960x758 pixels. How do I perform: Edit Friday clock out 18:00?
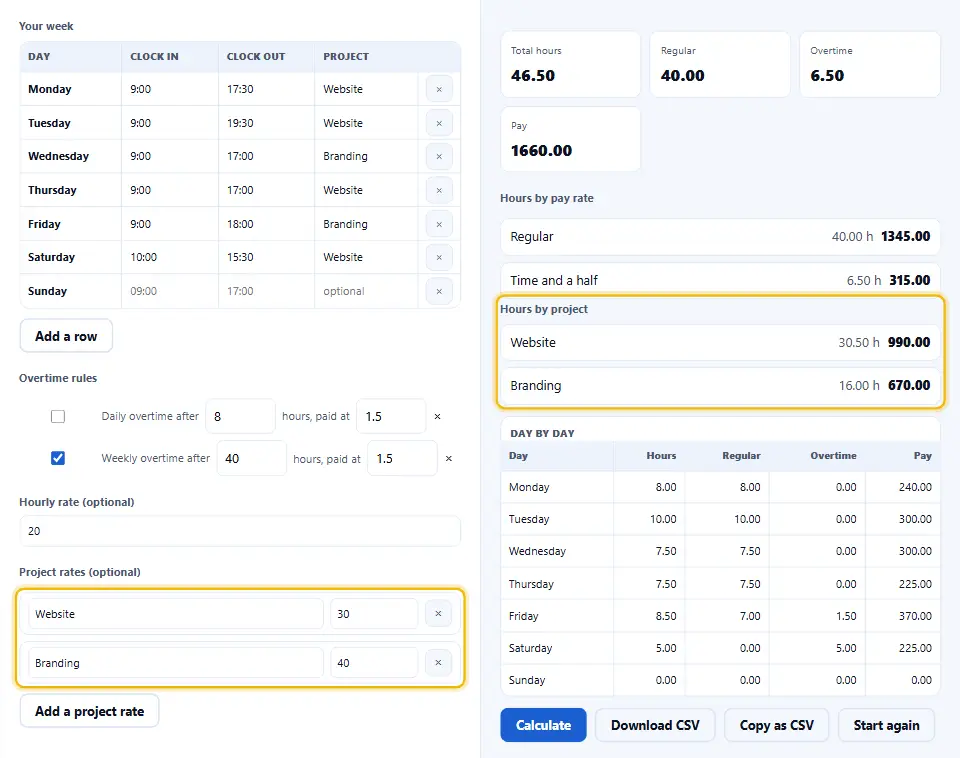click(x=266, y=224)
